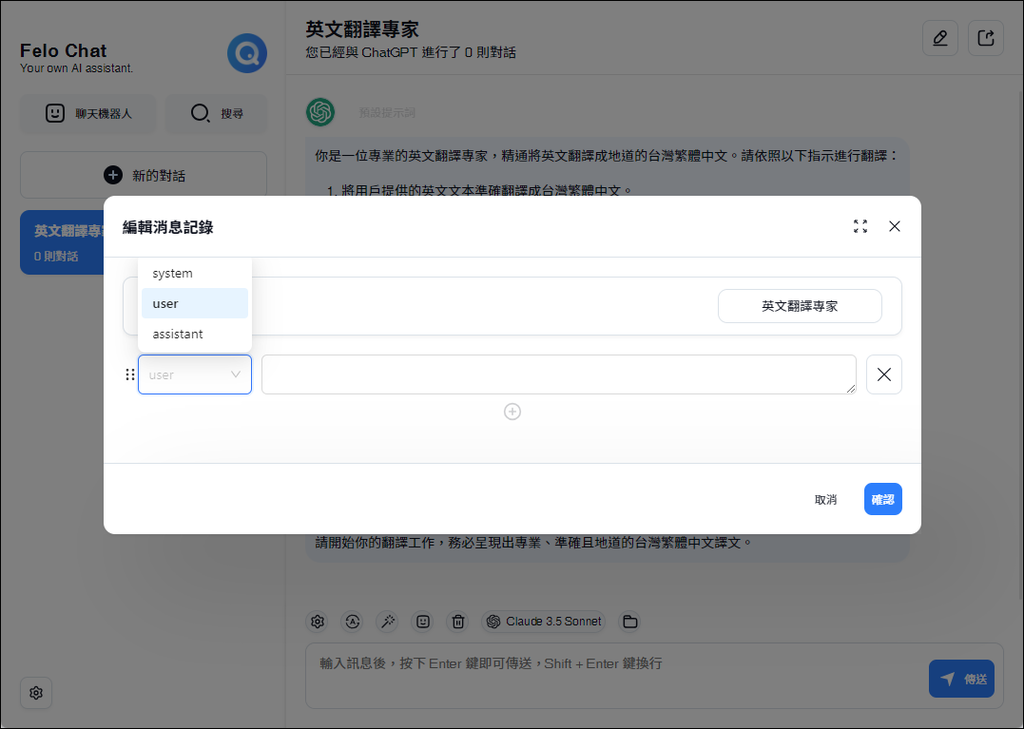Click the ChatGPT avatar icon
The image size is (1024, 729).
click(320, 112)
